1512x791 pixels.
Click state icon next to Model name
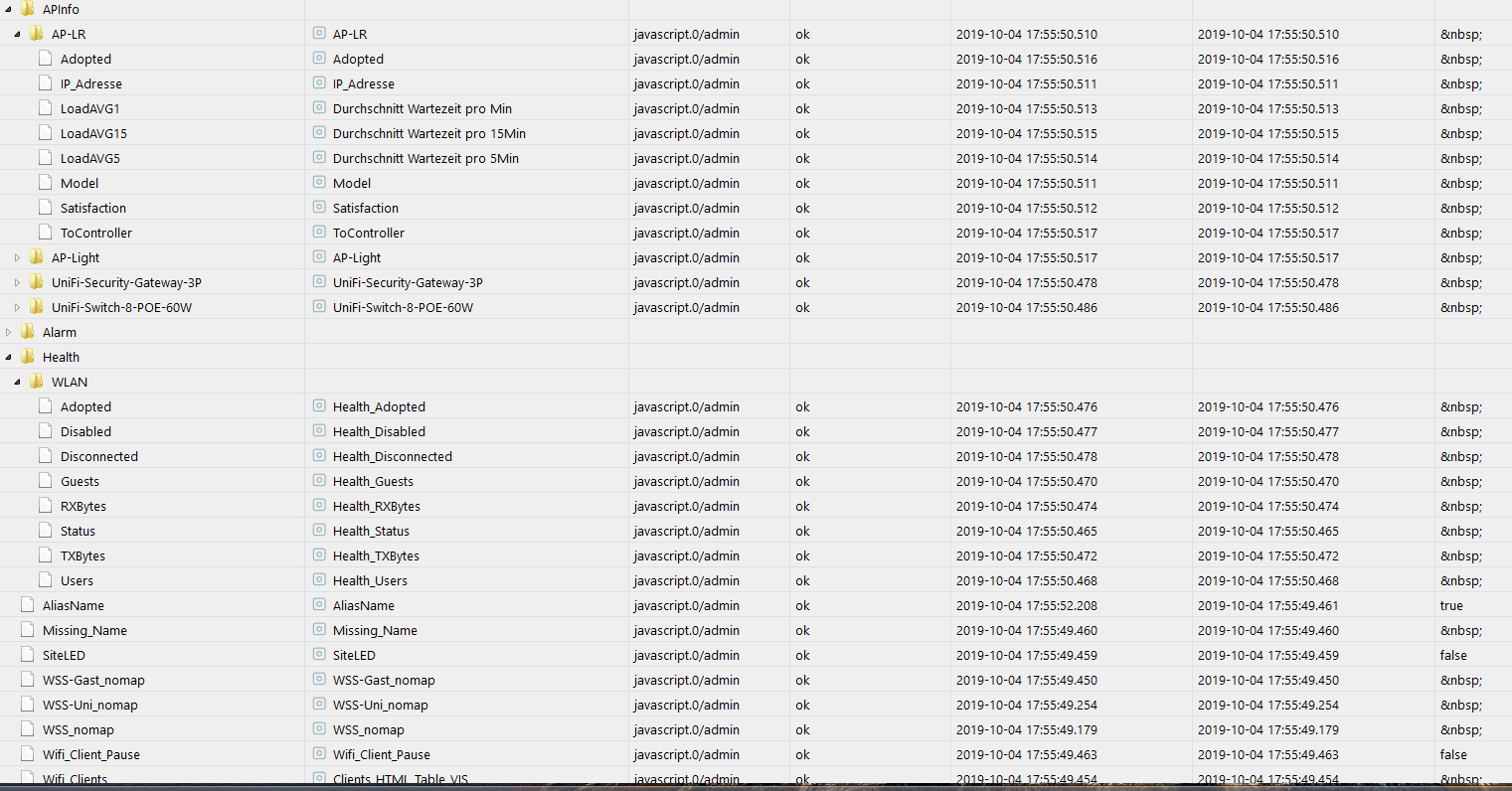coord(319,182)
